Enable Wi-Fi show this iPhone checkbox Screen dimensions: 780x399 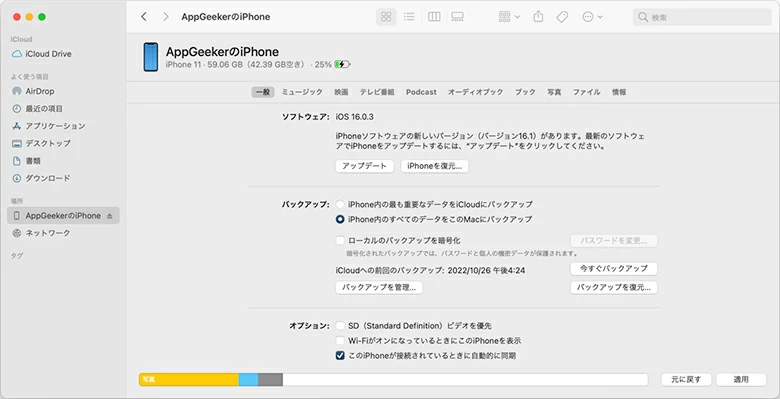[x=340, y=341]
